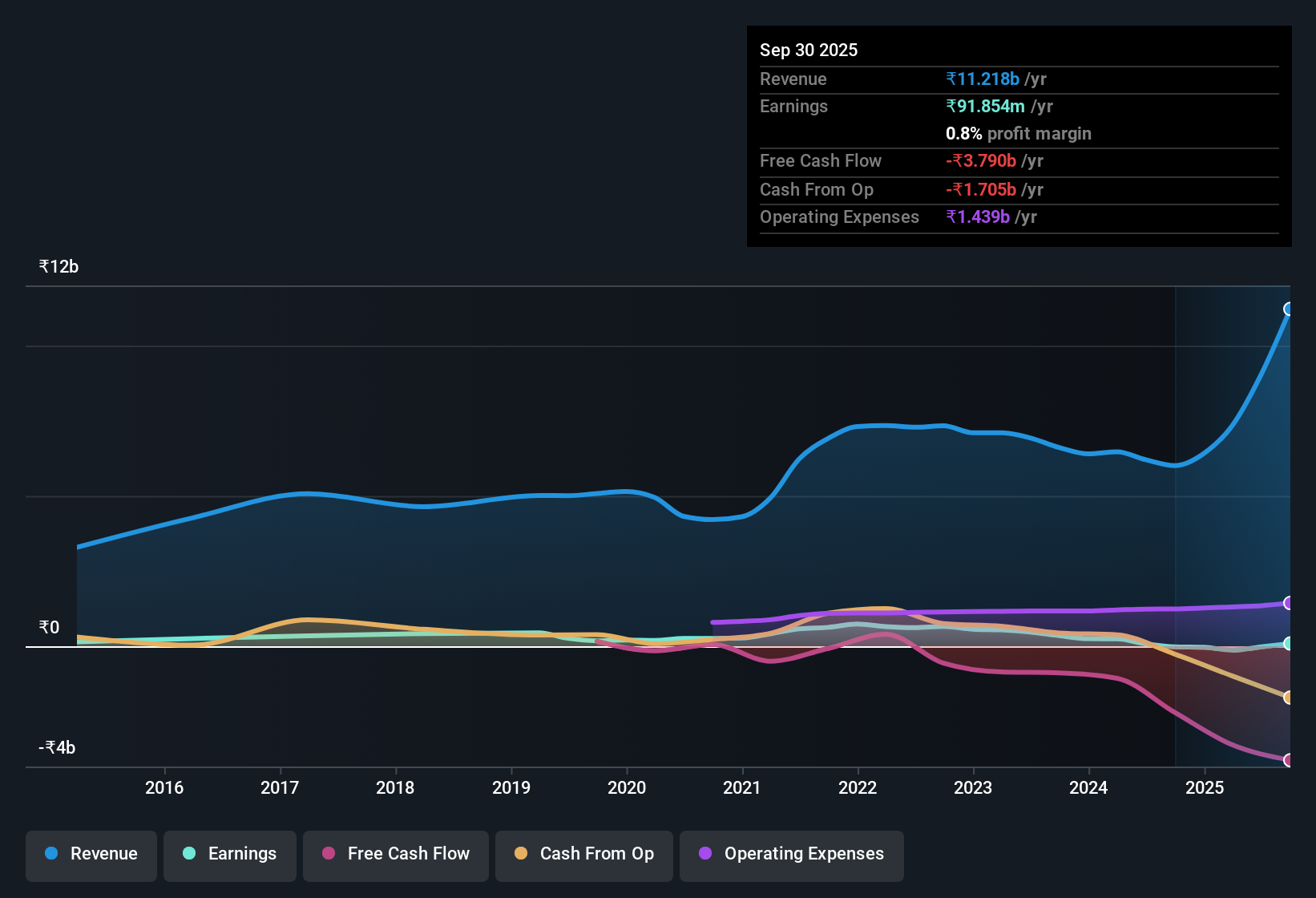Viewport: 1316px width, 898px height.
Task: Click the Revenue line endpoint marker
Action: [x=1289, y=309]
